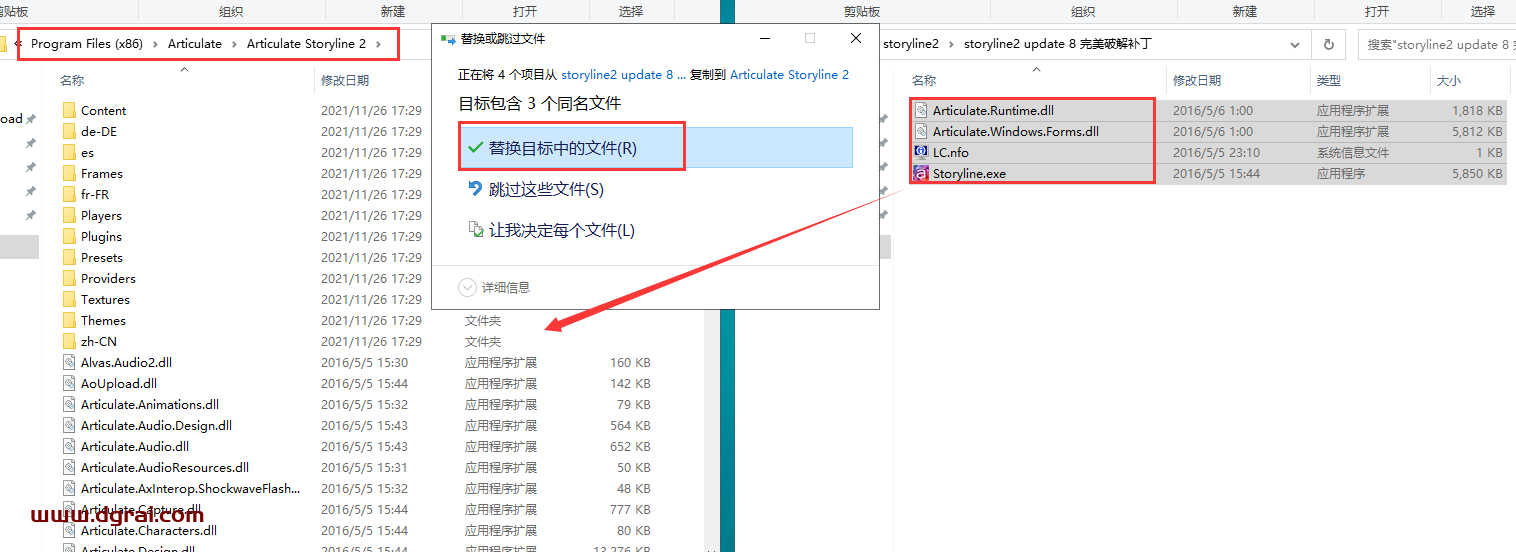1516x552 pixels.
Task: Expand 详细信息 chevron in dialog
Action: pyautogui.click(x=467, y=287)
